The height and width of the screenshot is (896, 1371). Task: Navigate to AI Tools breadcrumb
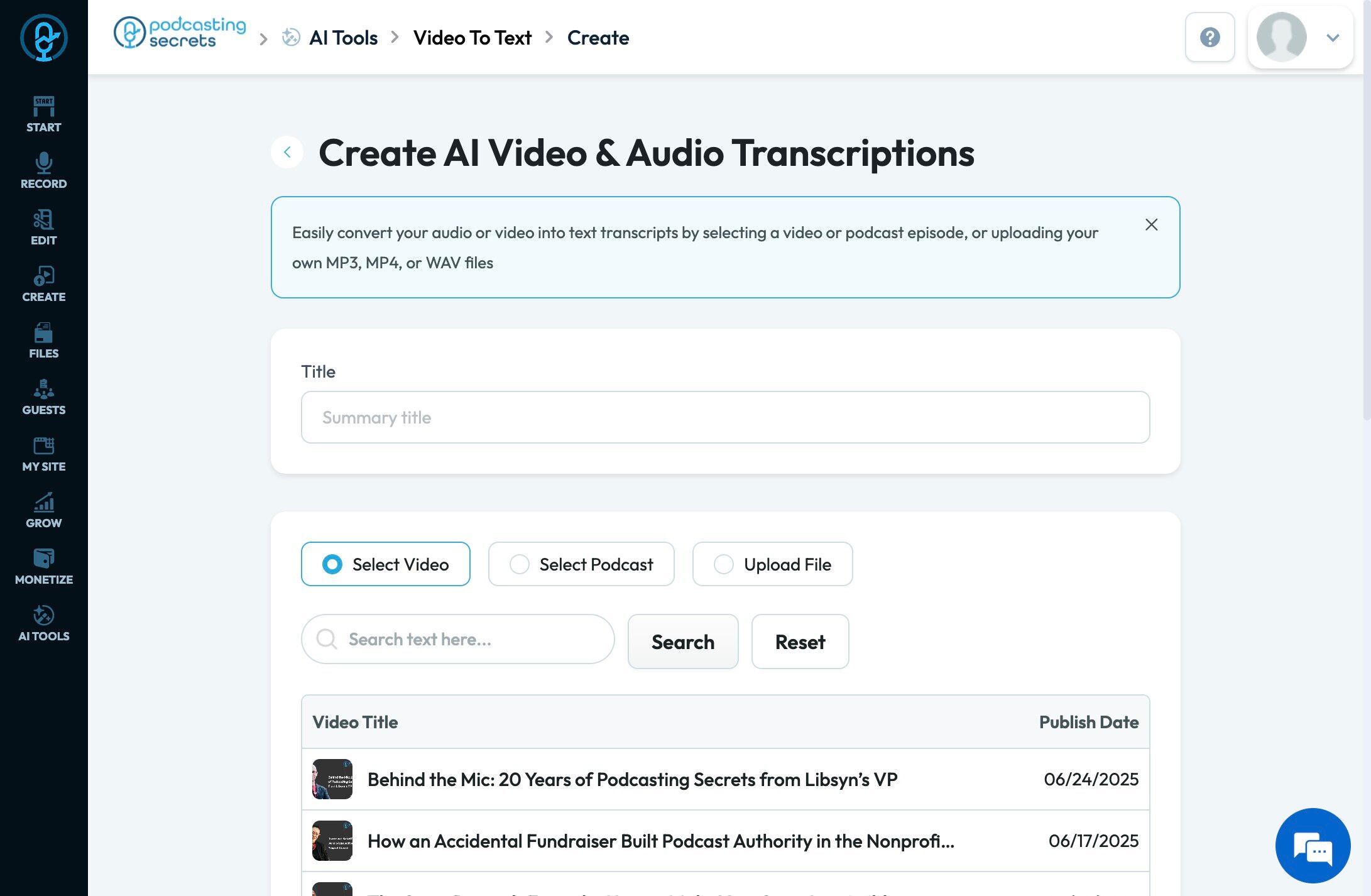[x=343, y=38]
